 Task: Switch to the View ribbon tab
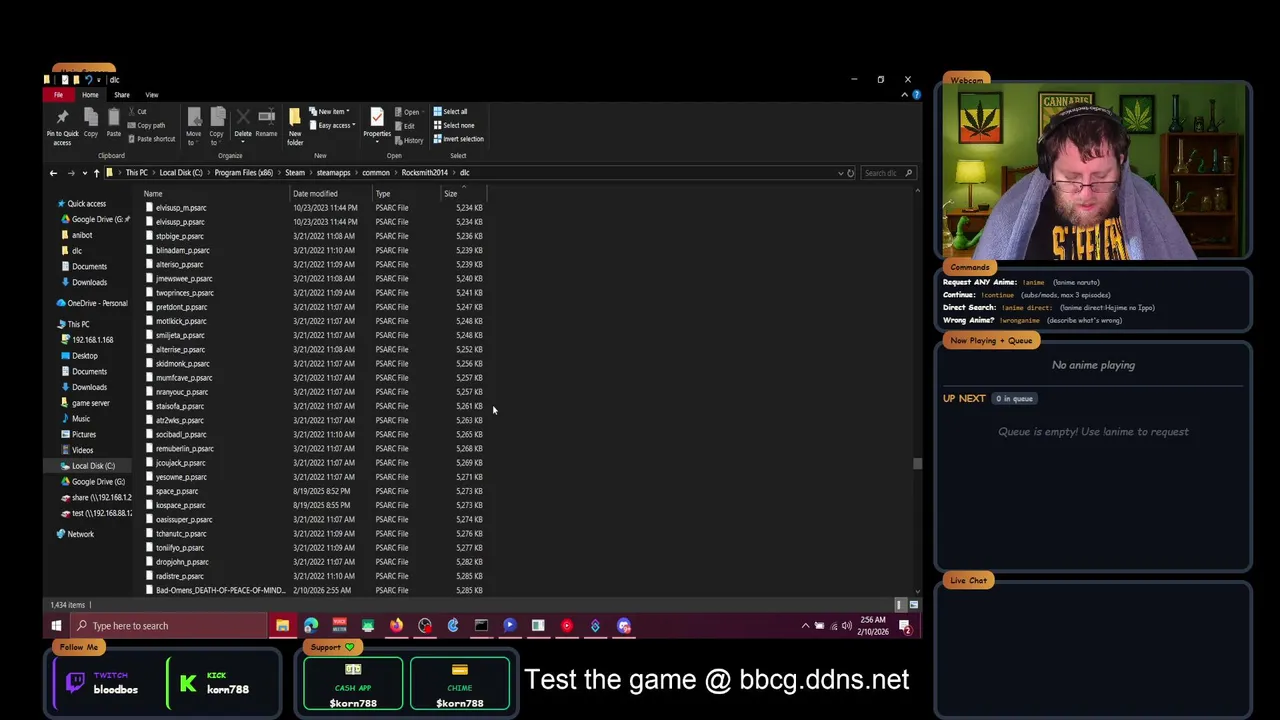(x=151, y=95)
